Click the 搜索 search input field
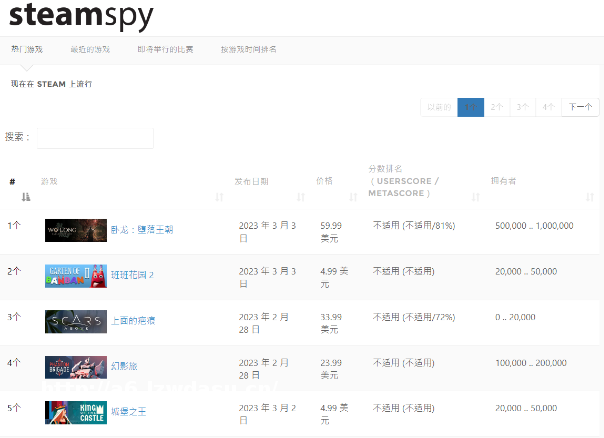The width and height of the screenshot is (604, 438). [94, 137]
